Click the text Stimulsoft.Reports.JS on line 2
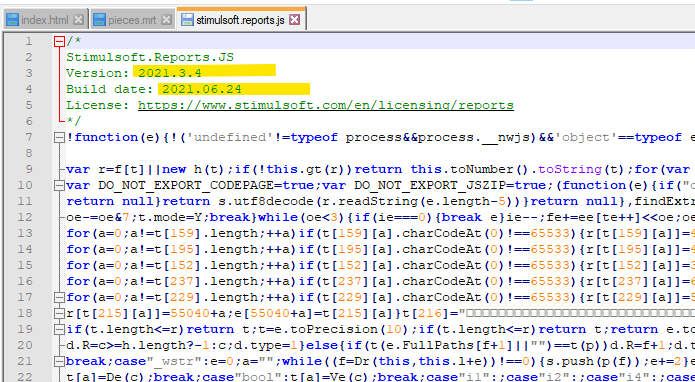This screenshot has height=382, width=695. click(150, 57)
